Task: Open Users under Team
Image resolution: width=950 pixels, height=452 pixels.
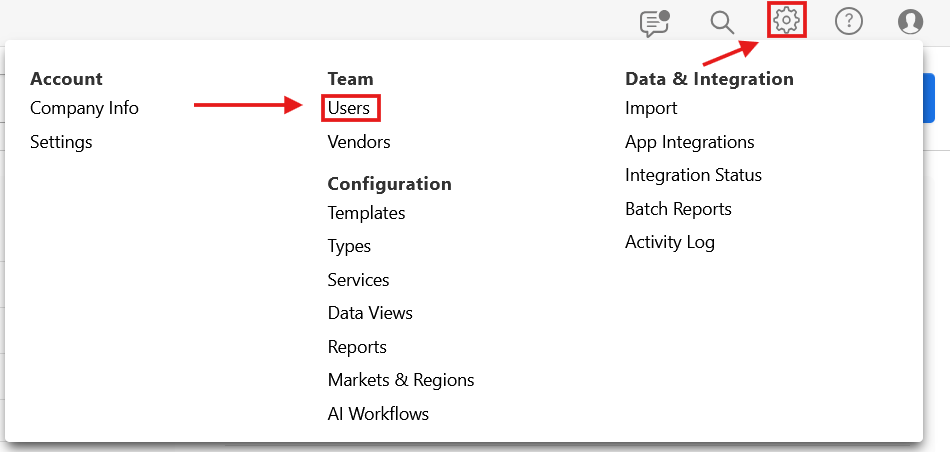Action: pos(349,108)
